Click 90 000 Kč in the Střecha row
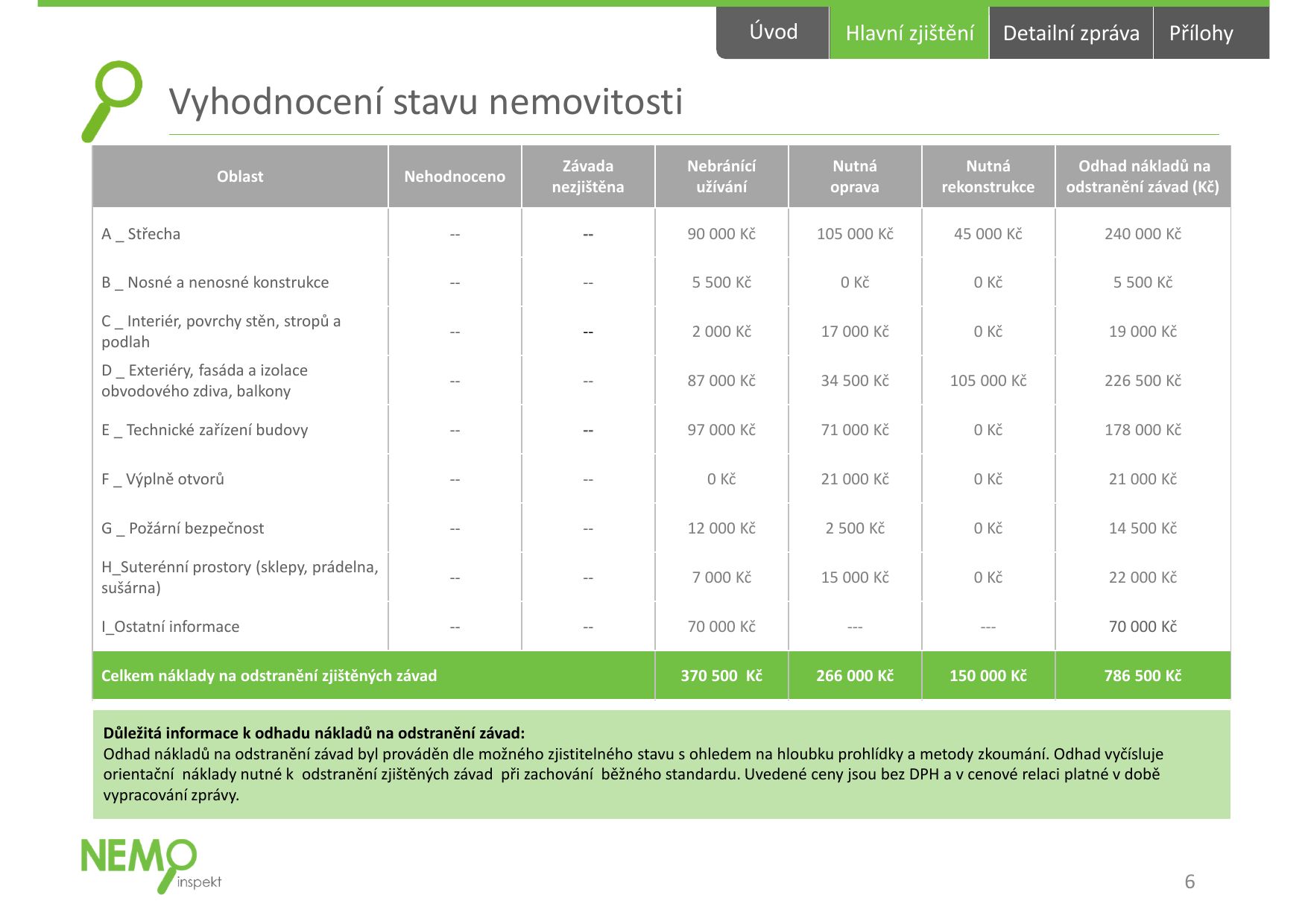The image size is (1308, 924). click(x=721, y=234)
